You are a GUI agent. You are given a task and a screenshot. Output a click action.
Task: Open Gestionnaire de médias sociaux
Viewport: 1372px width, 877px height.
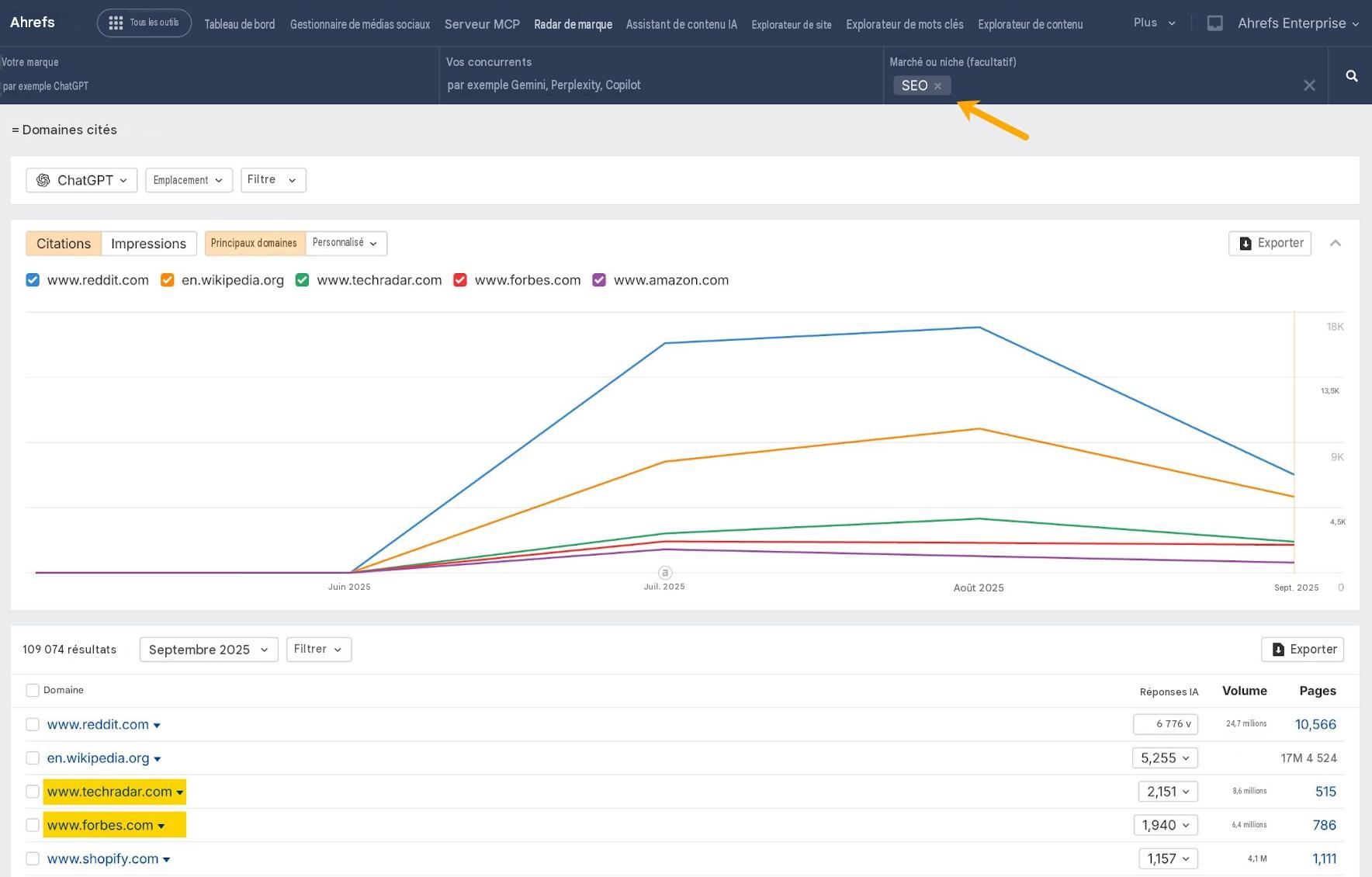(360, 24)
